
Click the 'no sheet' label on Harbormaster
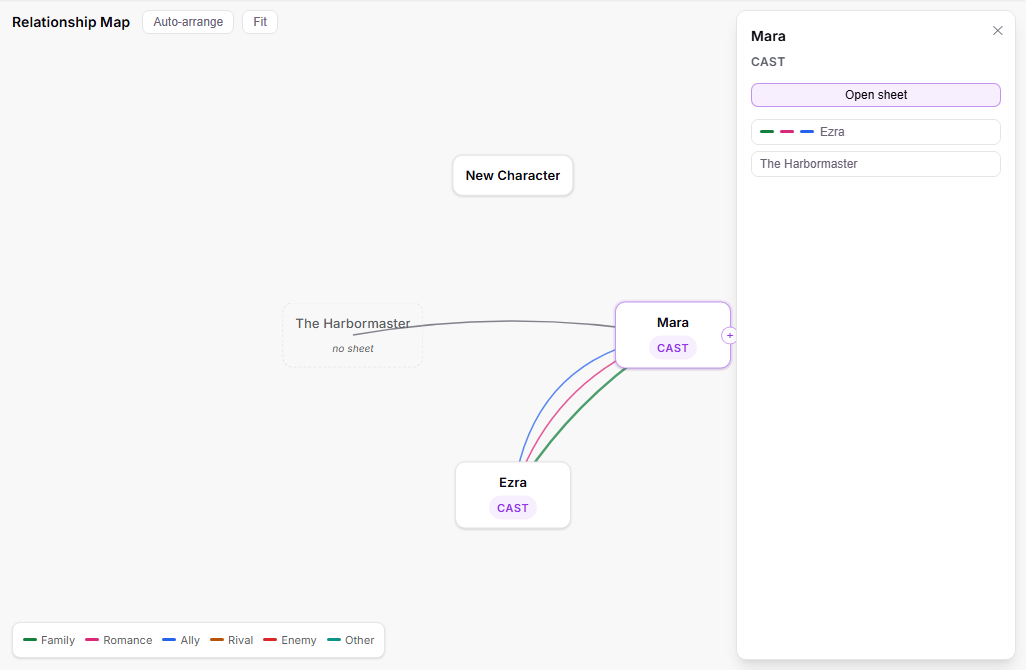[353, 349]
